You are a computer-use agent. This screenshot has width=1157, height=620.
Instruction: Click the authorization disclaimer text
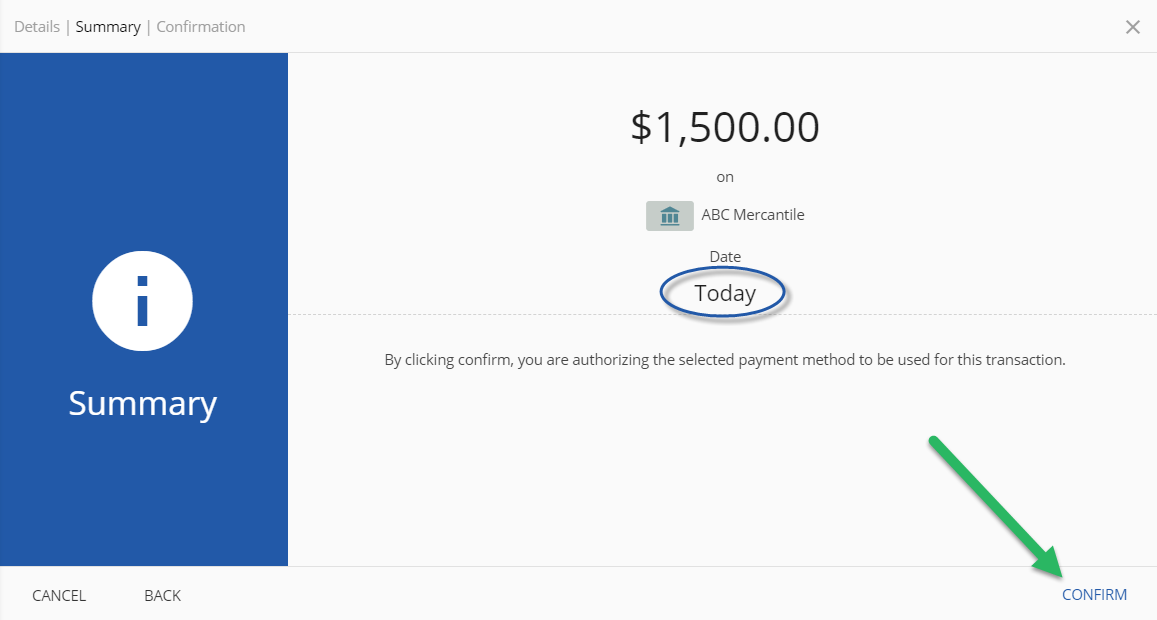[725, 360]
